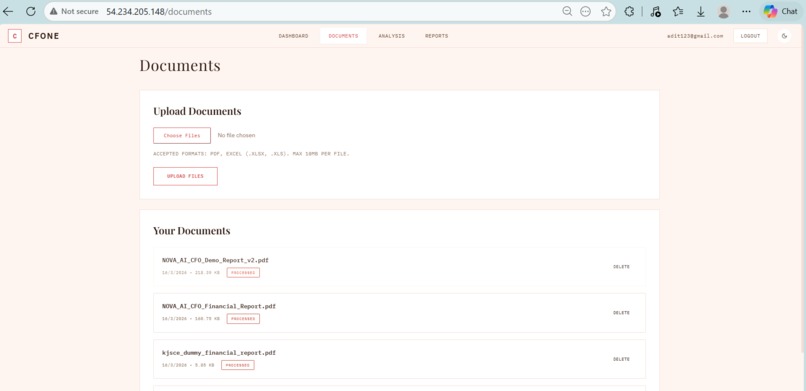
Task: Click the address bar URL
Action: 159,11
